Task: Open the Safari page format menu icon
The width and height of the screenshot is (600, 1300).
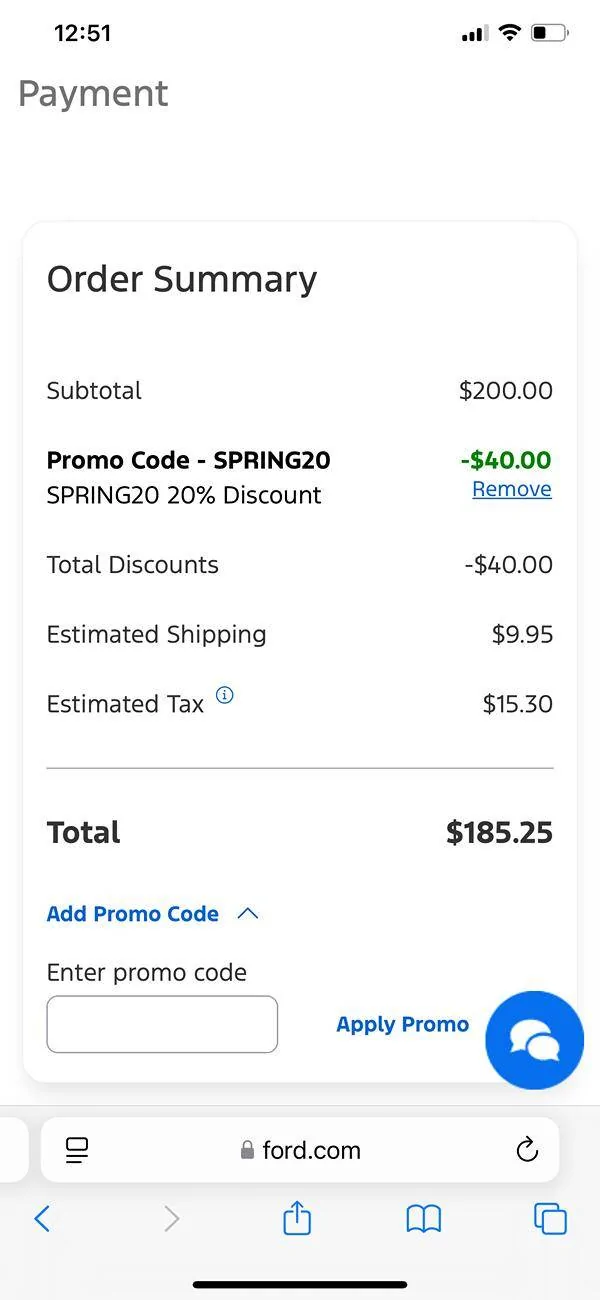Action: pos(77,1150)
